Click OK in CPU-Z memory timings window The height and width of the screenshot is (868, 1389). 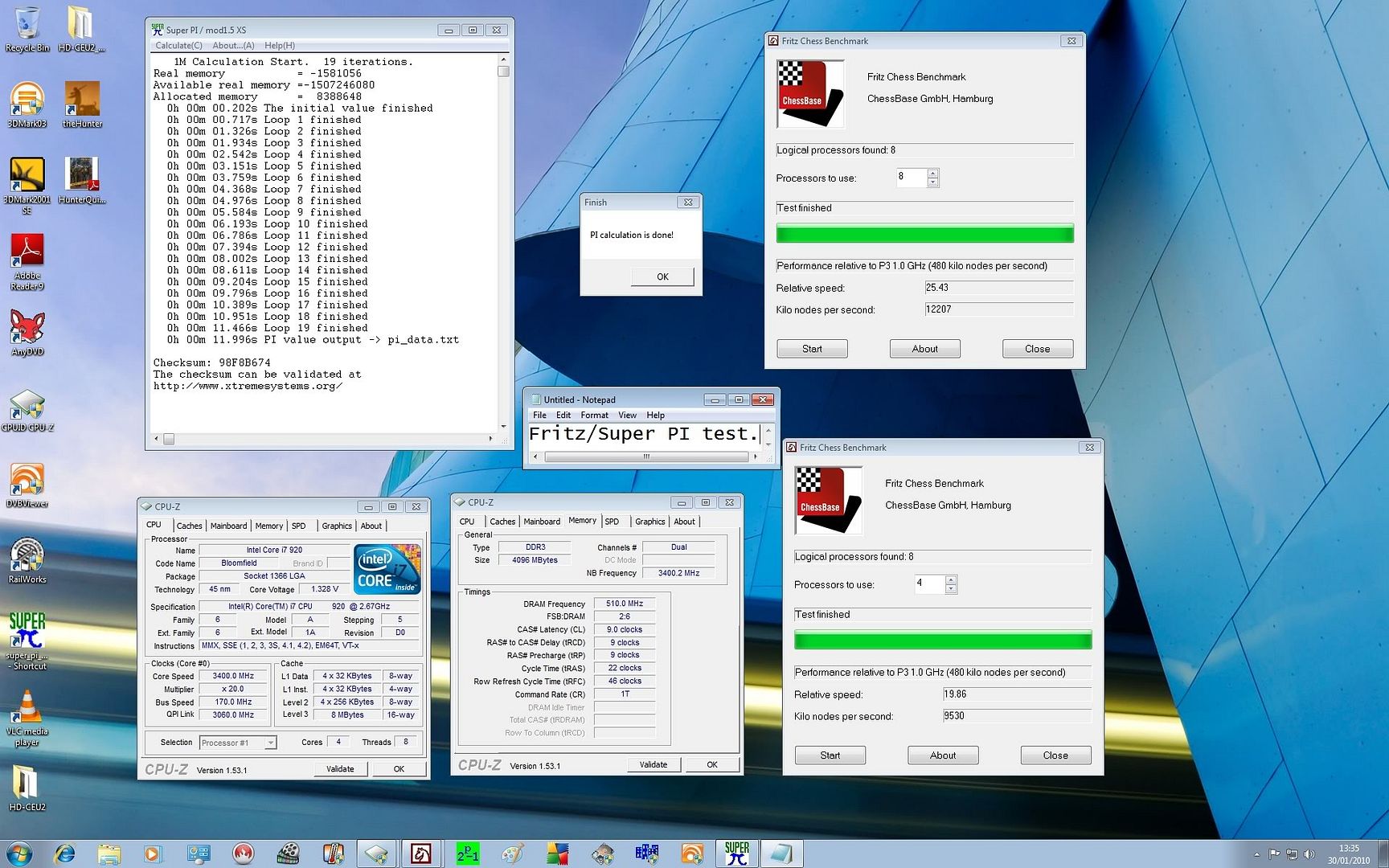pyautogui.click(x=712, y=764)
